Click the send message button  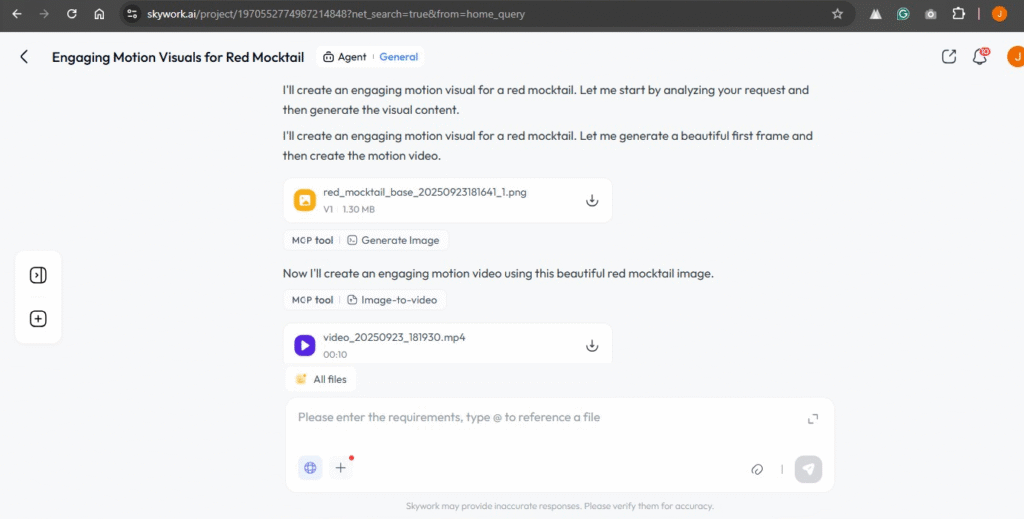pyautogui.click(x=808, y=469)
